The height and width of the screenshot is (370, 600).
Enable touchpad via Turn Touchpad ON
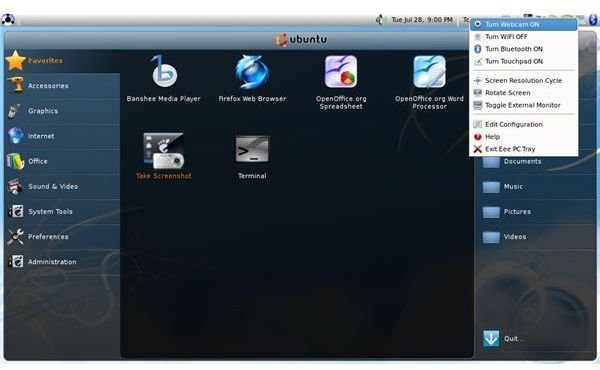click(x=523, y=61)
